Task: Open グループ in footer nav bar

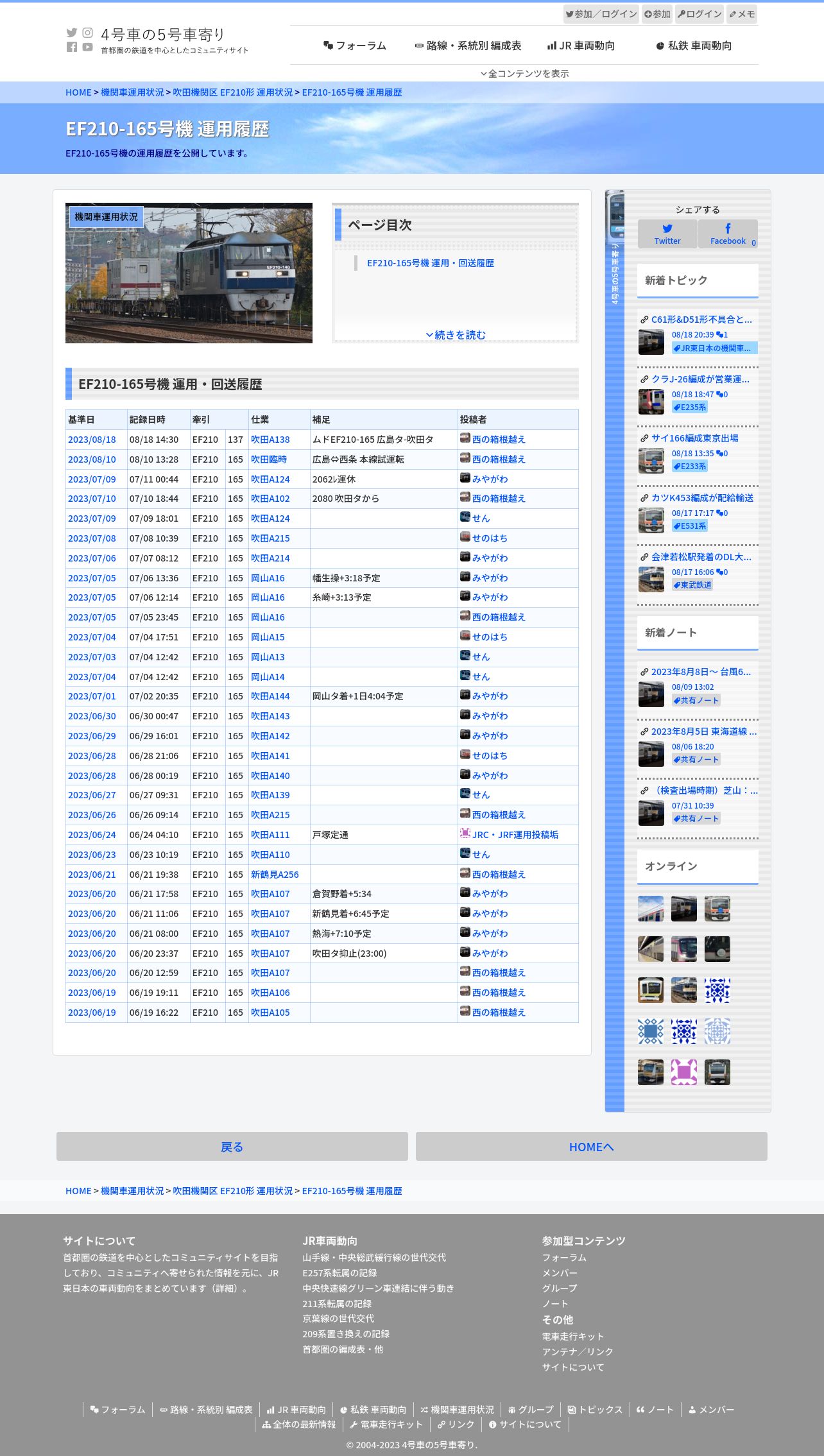Action: click(x=530, y=1410)
